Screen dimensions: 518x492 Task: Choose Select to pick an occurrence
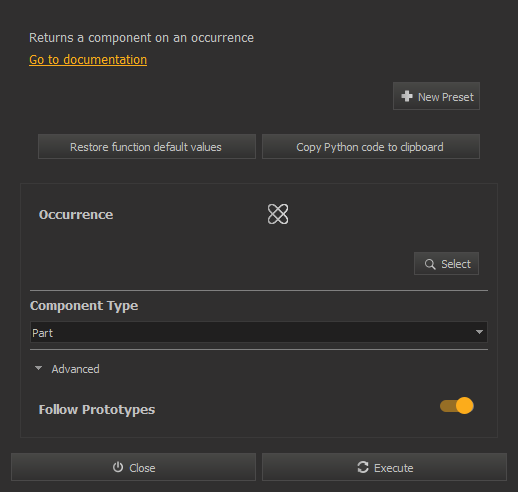(x=446, y=264)
